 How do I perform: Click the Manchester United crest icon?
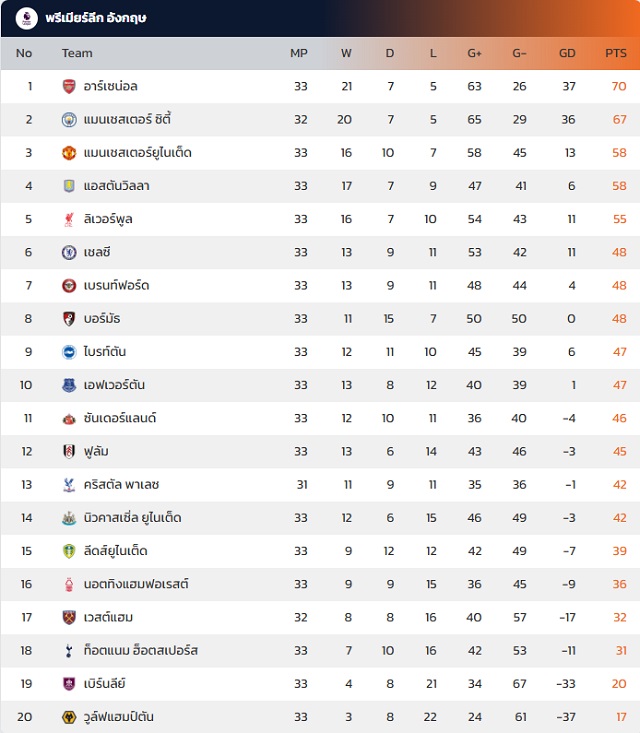(x=68, y=153)
